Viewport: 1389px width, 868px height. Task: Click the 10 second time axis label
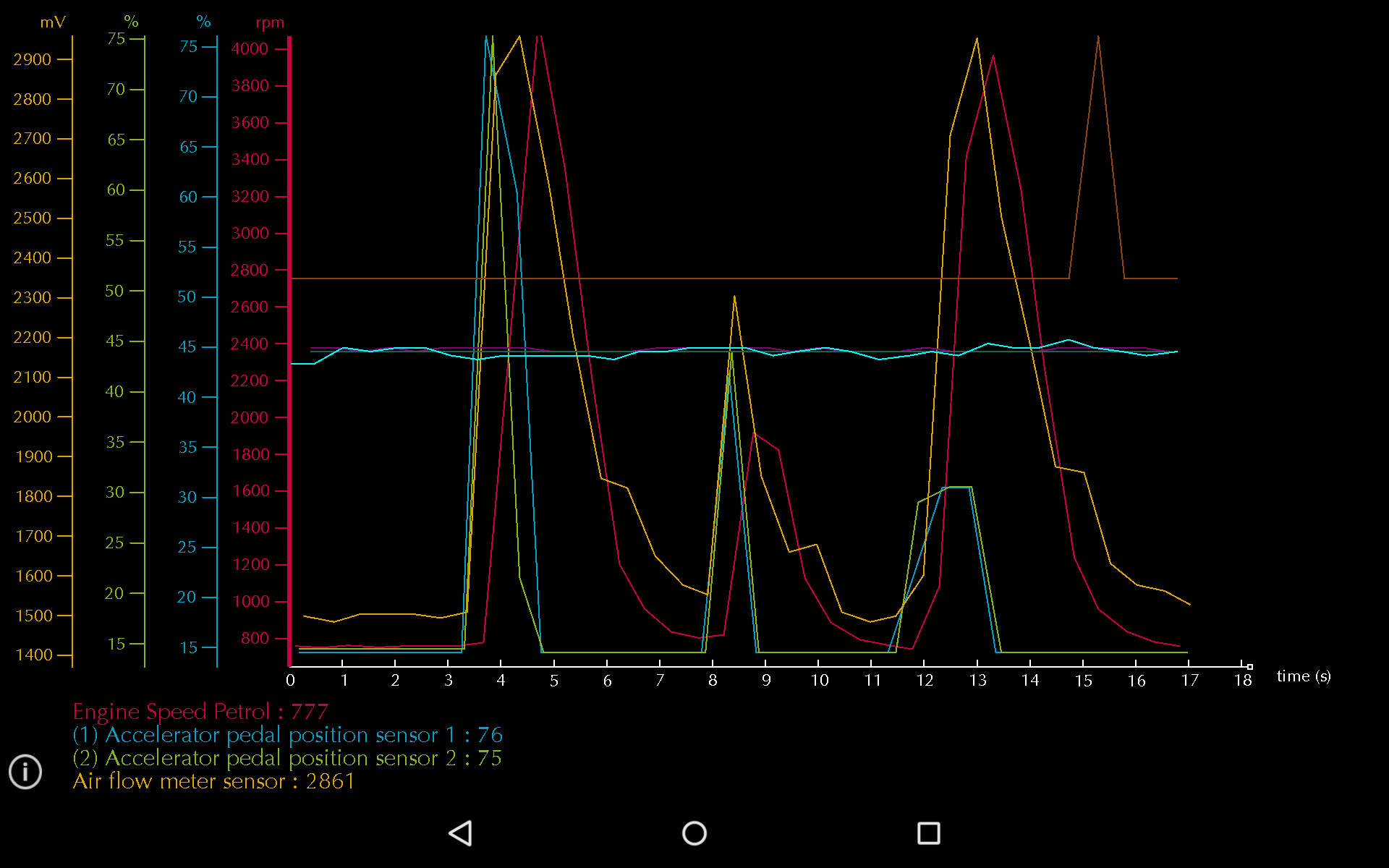pos(820,681)
